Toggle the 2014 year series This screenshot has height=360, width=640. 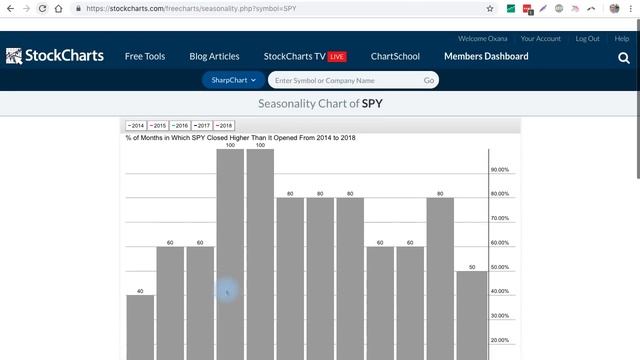(136, 126)
